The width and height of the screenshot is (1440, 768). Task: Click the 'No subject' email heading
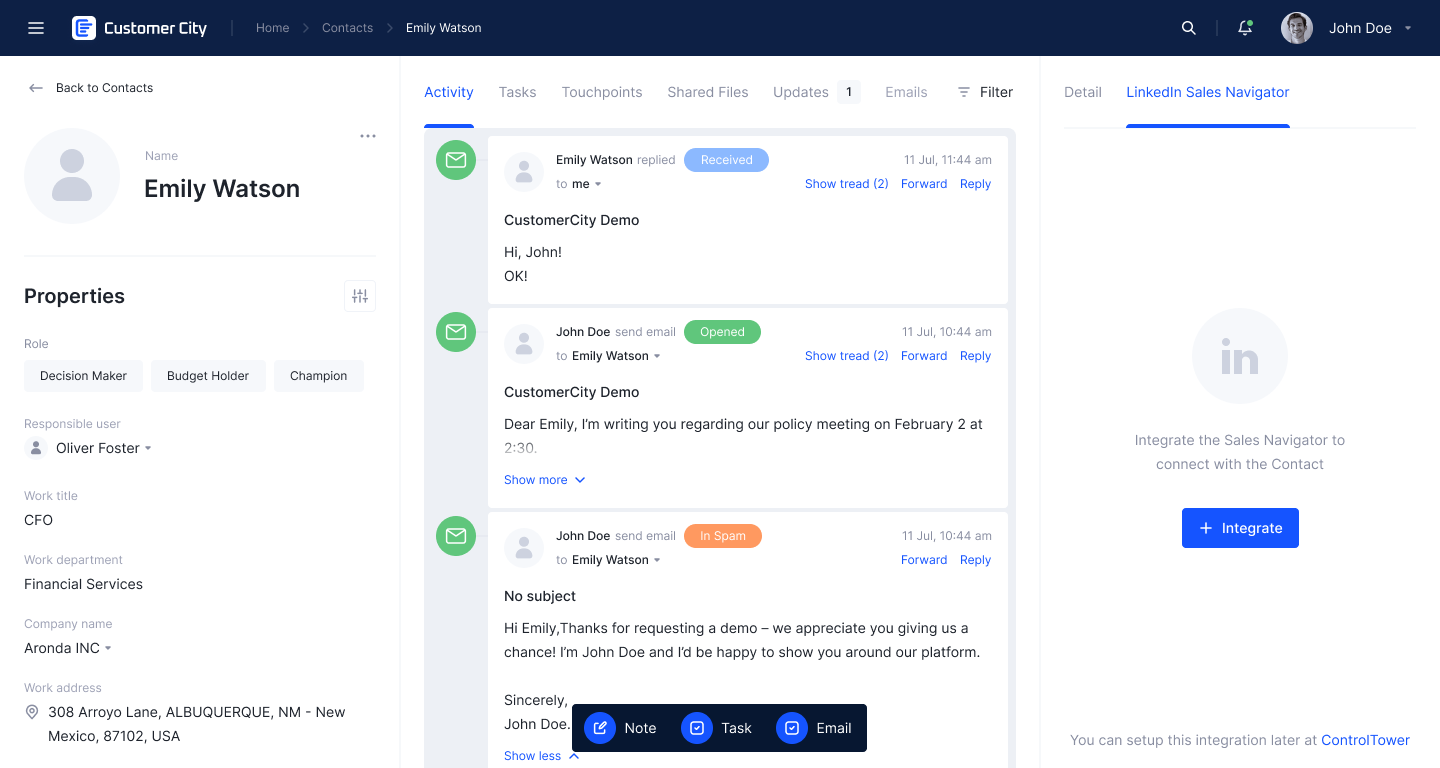click(x=540, y=596)
